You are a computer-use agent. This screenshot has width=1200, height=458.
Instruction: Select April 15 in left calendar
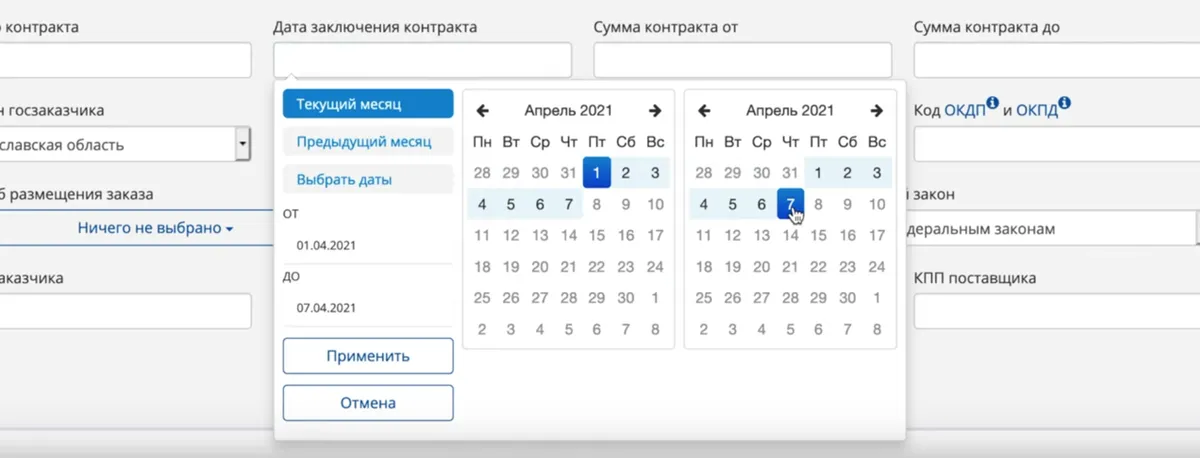click(597, 236)
